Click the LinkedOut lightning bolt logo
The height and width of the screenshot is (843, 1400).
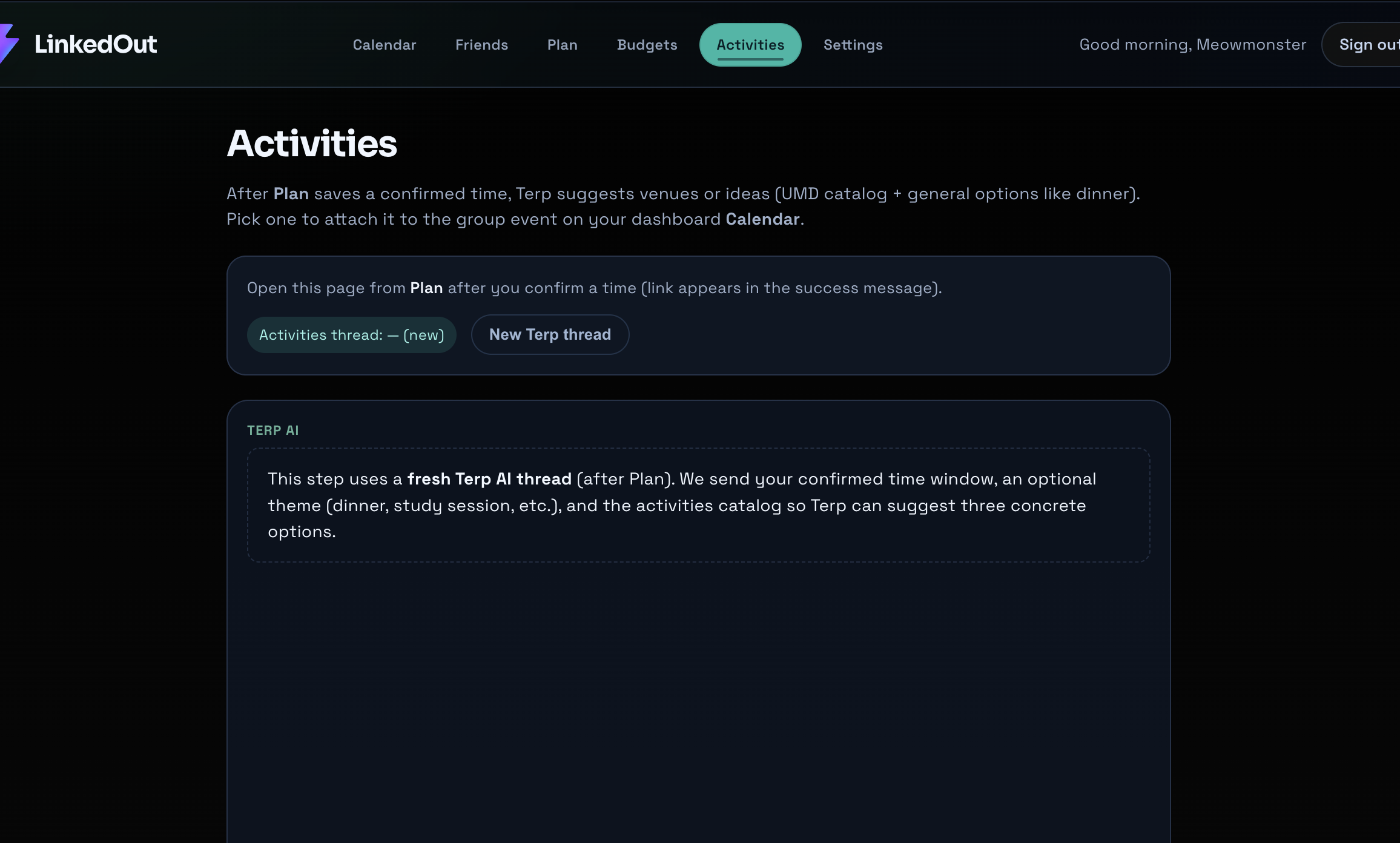(x=7, y=44)
